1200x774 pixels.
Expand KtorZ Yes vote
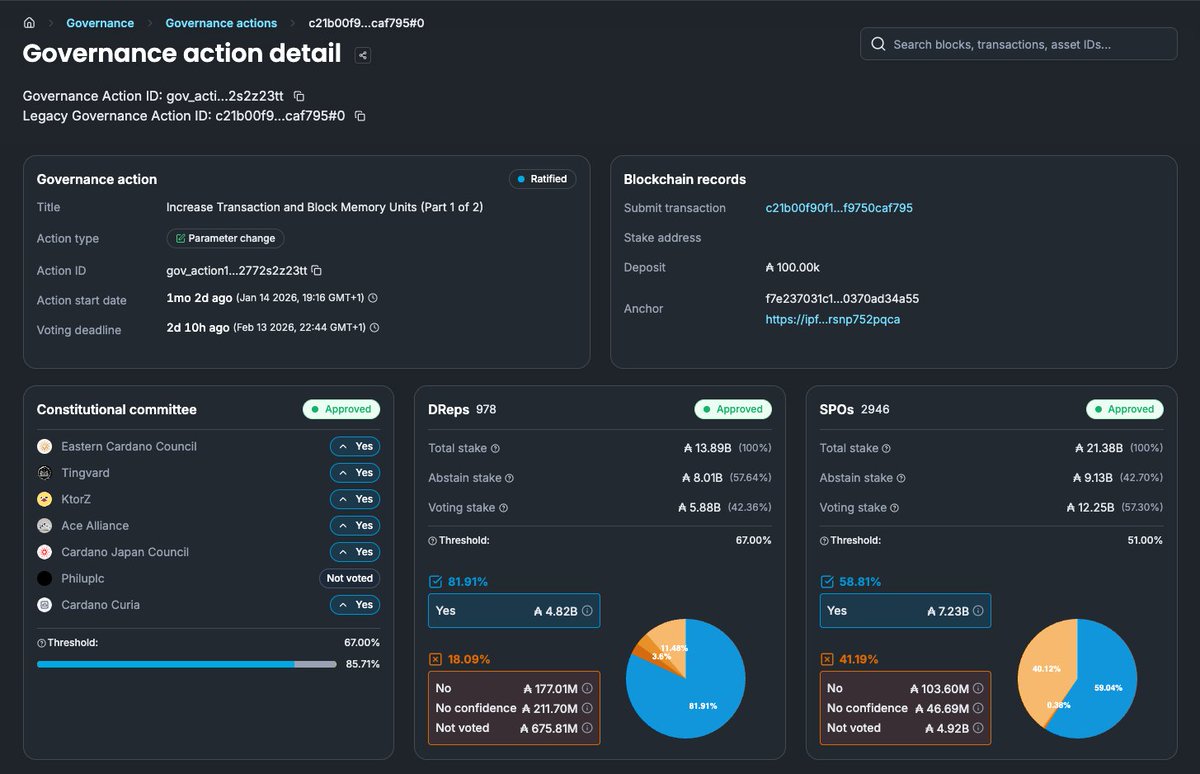pyautogui.click(x=355, y=499)
